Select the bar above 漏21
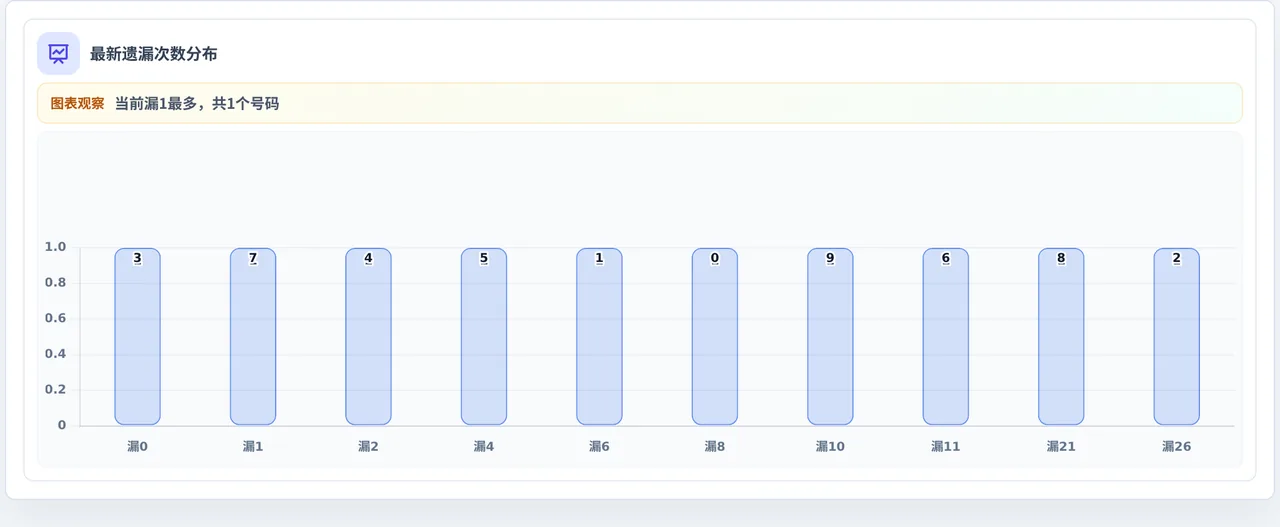 1061,337
